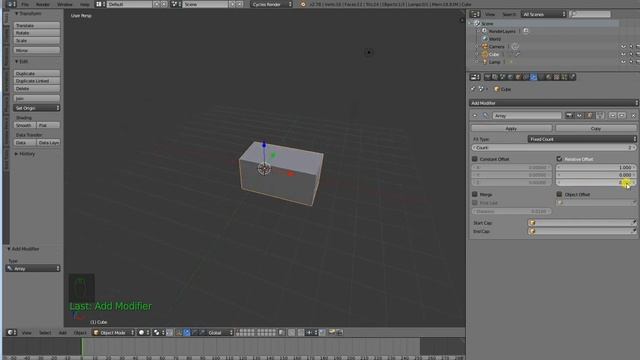The height and width of the screenshot is (360, 640).
Task: Open the Cycles Render engine dropdown
Action: (271, 4)
